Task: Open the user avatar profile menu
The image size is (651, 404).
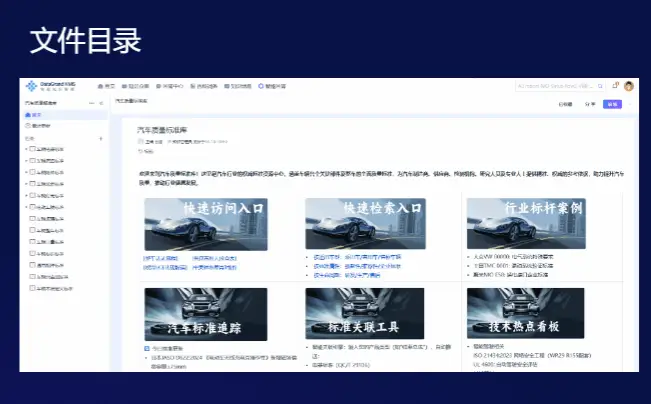Action: pyautogui.click(x=629, y=86)
